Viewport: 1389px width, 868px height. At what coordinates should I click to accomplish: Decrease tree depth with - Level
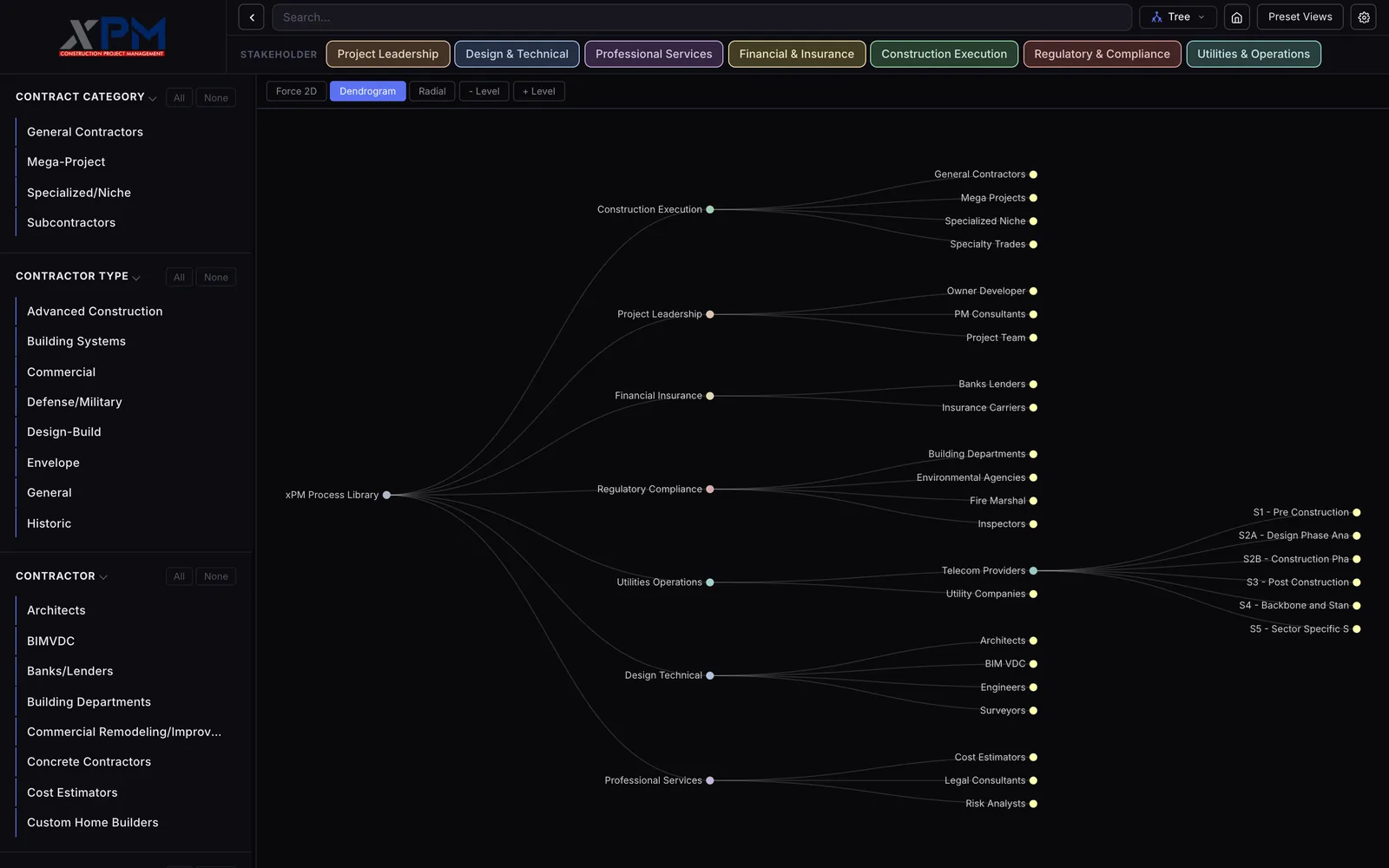484,91
